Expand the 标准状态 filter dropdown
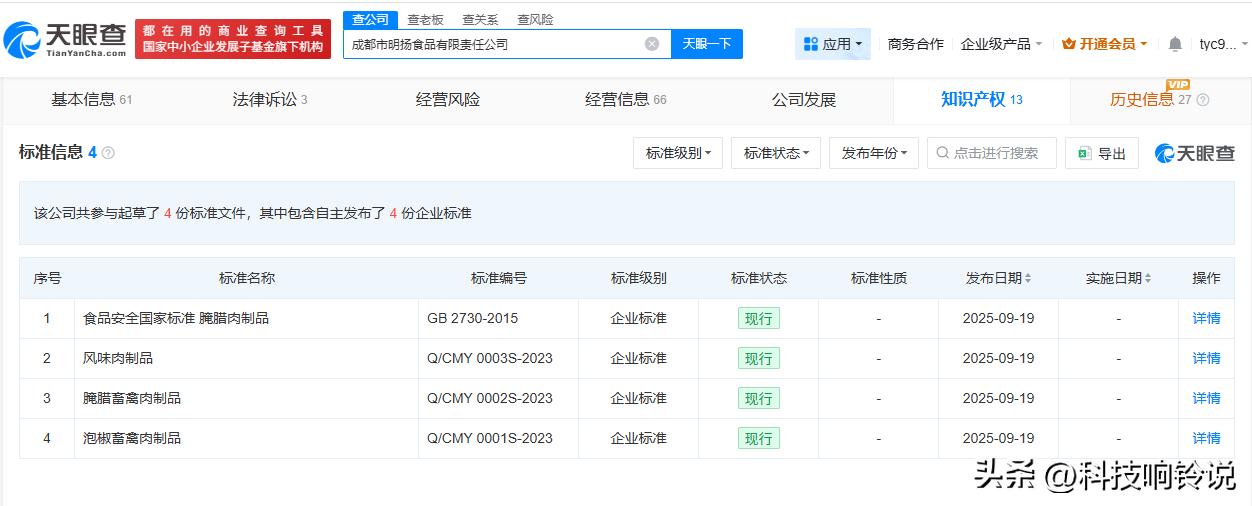1252x506 pixels. tap(776, 153)
